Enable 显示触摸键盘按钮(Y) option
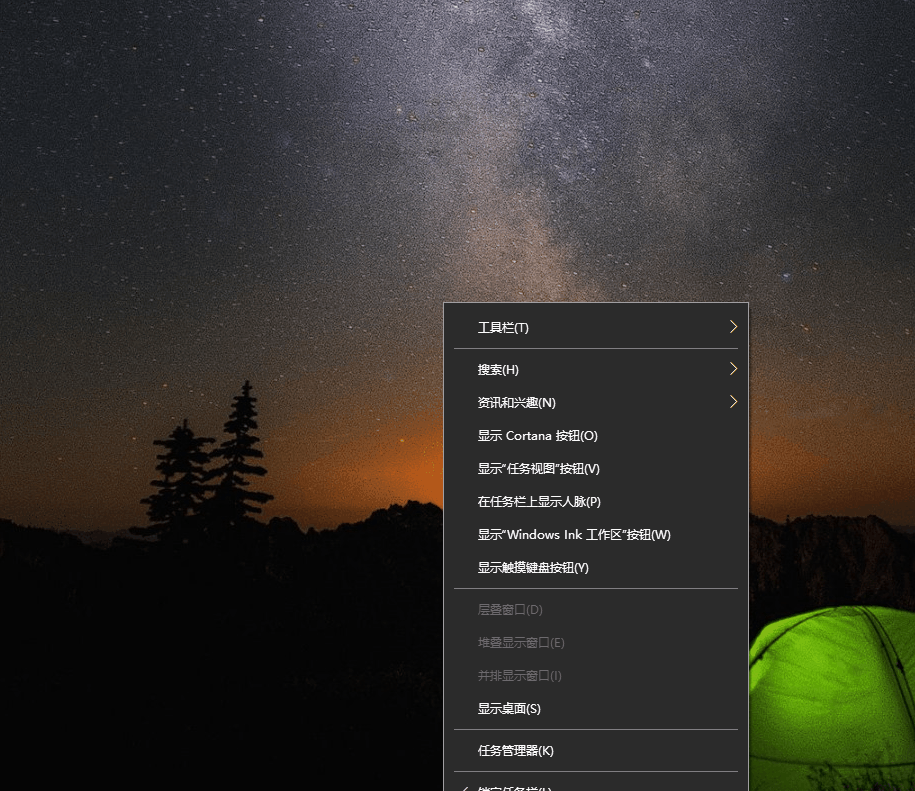 [x=533, y=568]
